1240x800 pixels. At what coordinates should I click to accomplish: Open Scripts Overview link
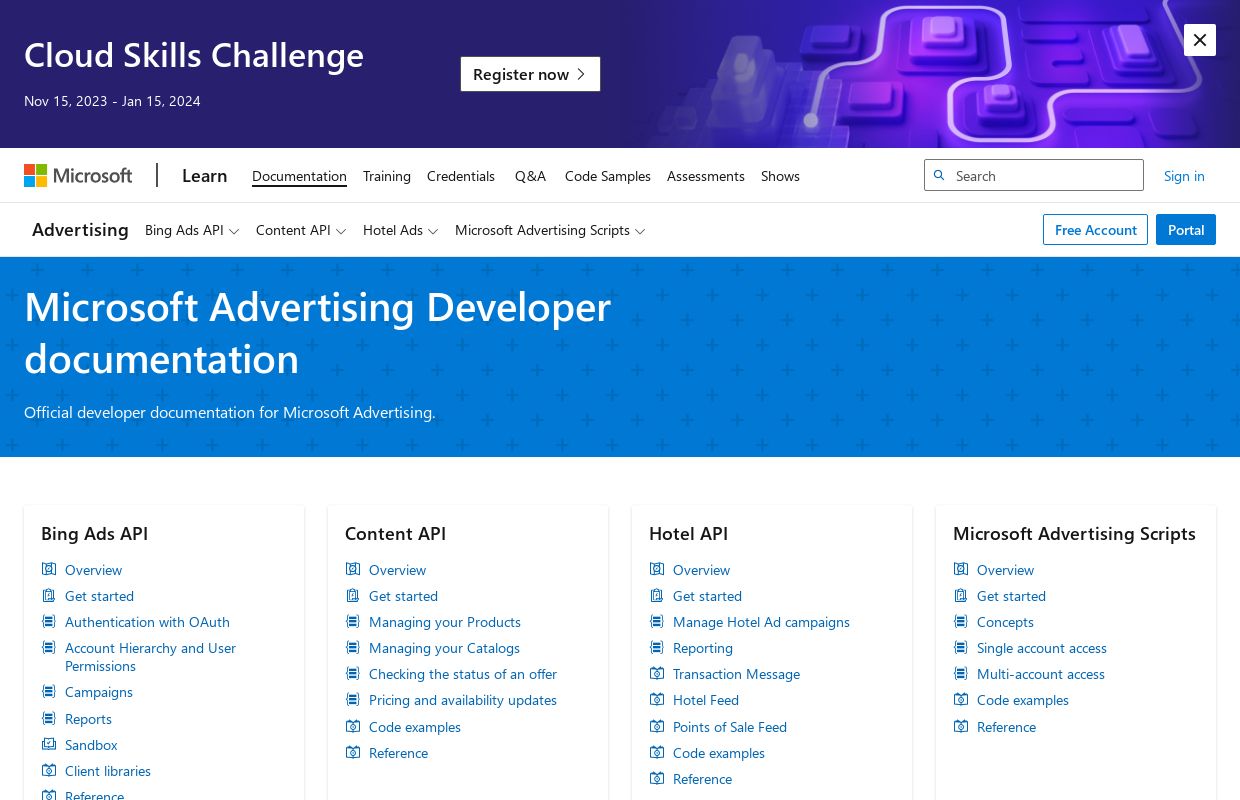(1005, 570)
